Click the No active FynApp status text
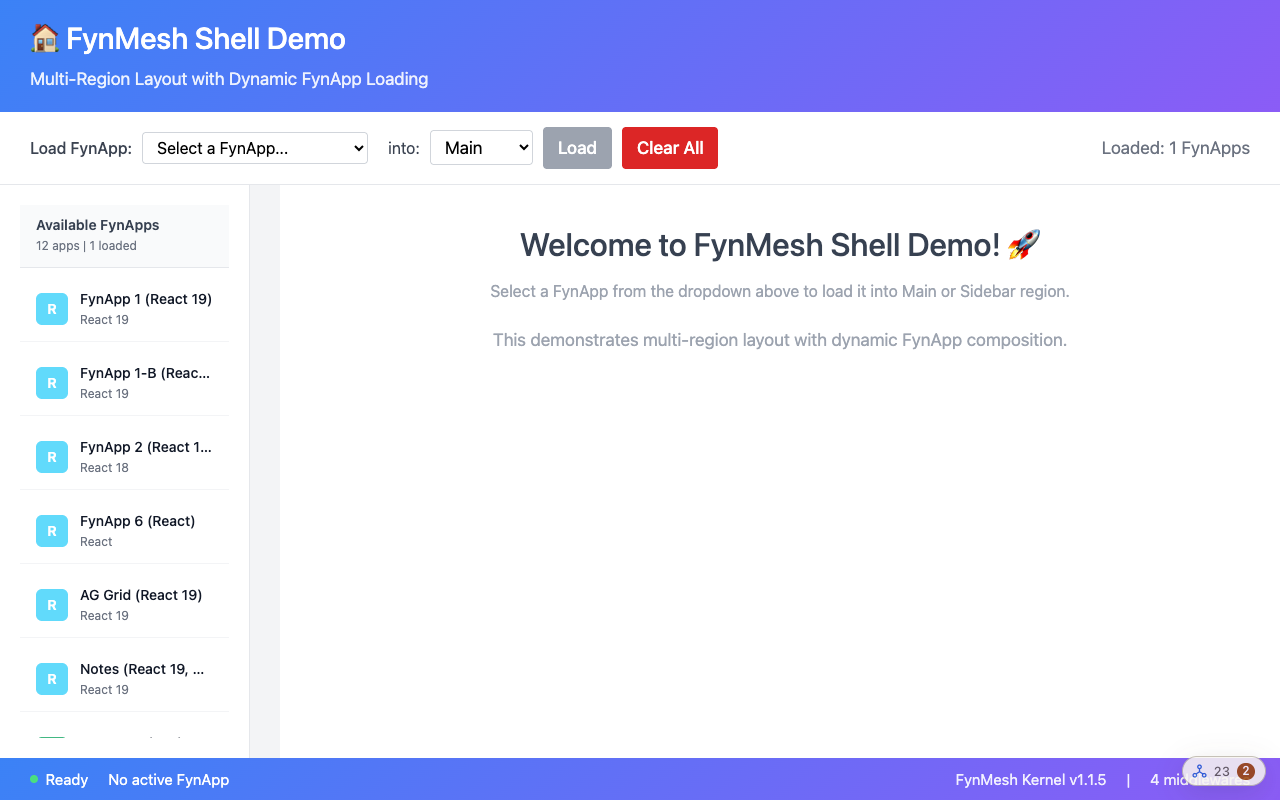This screenshot has height=800, width=1280. [168, 780]
